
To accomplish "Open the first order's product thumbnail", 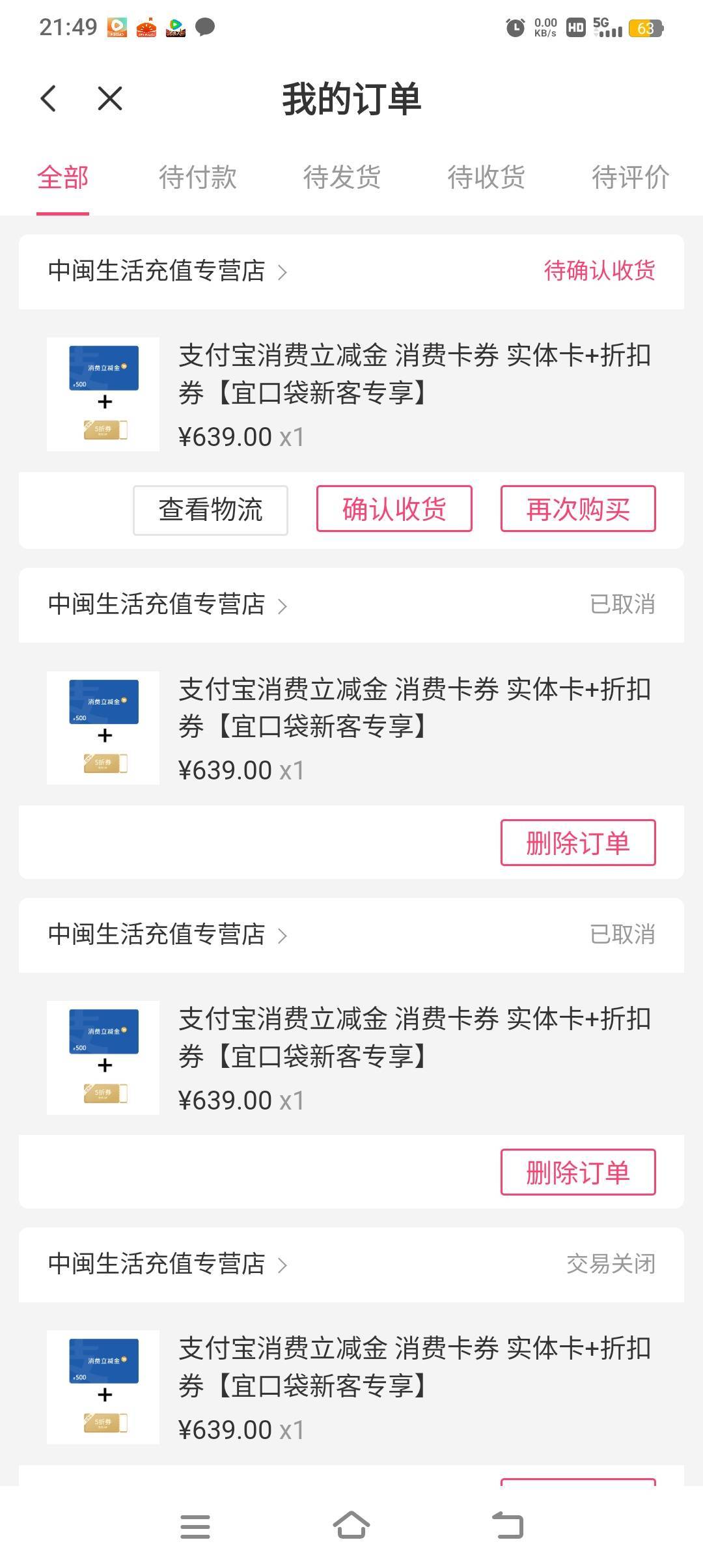I will 103,395.
